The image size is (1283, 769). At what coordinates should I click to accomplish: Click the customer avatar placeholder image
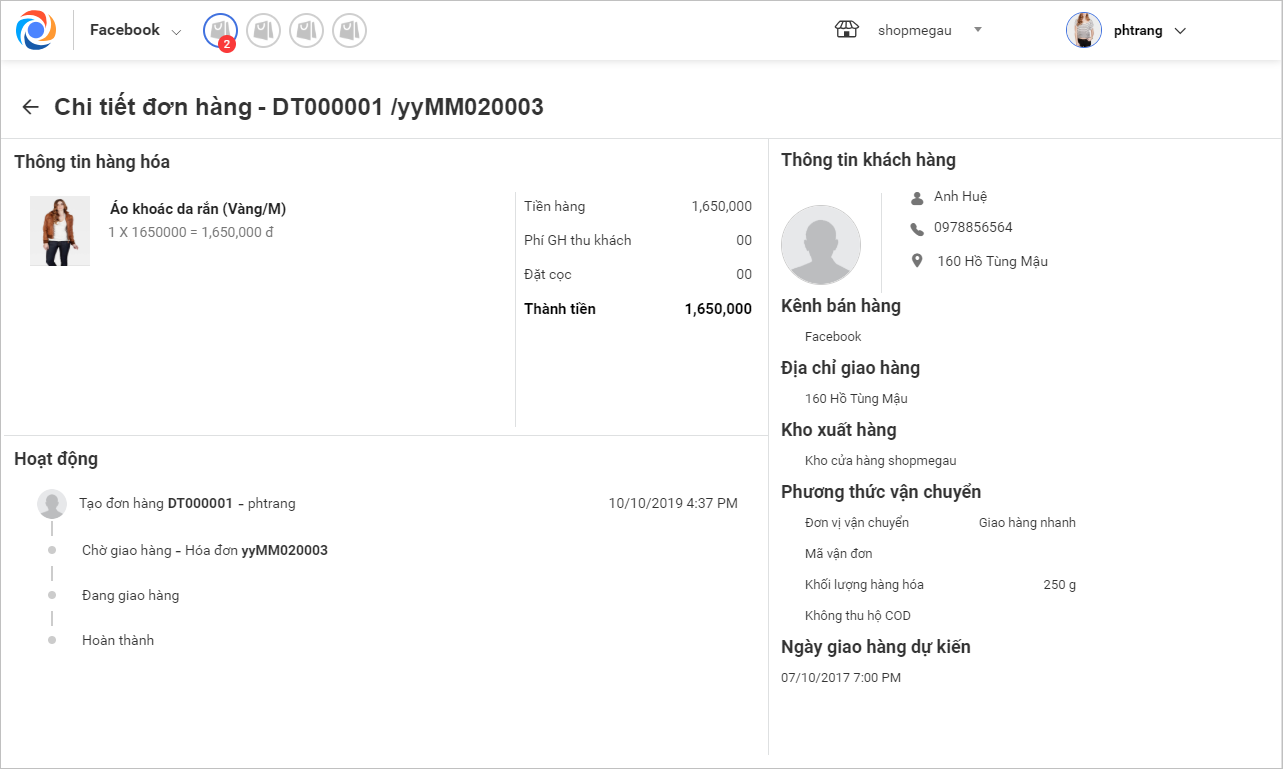click(x=821, y=245)
